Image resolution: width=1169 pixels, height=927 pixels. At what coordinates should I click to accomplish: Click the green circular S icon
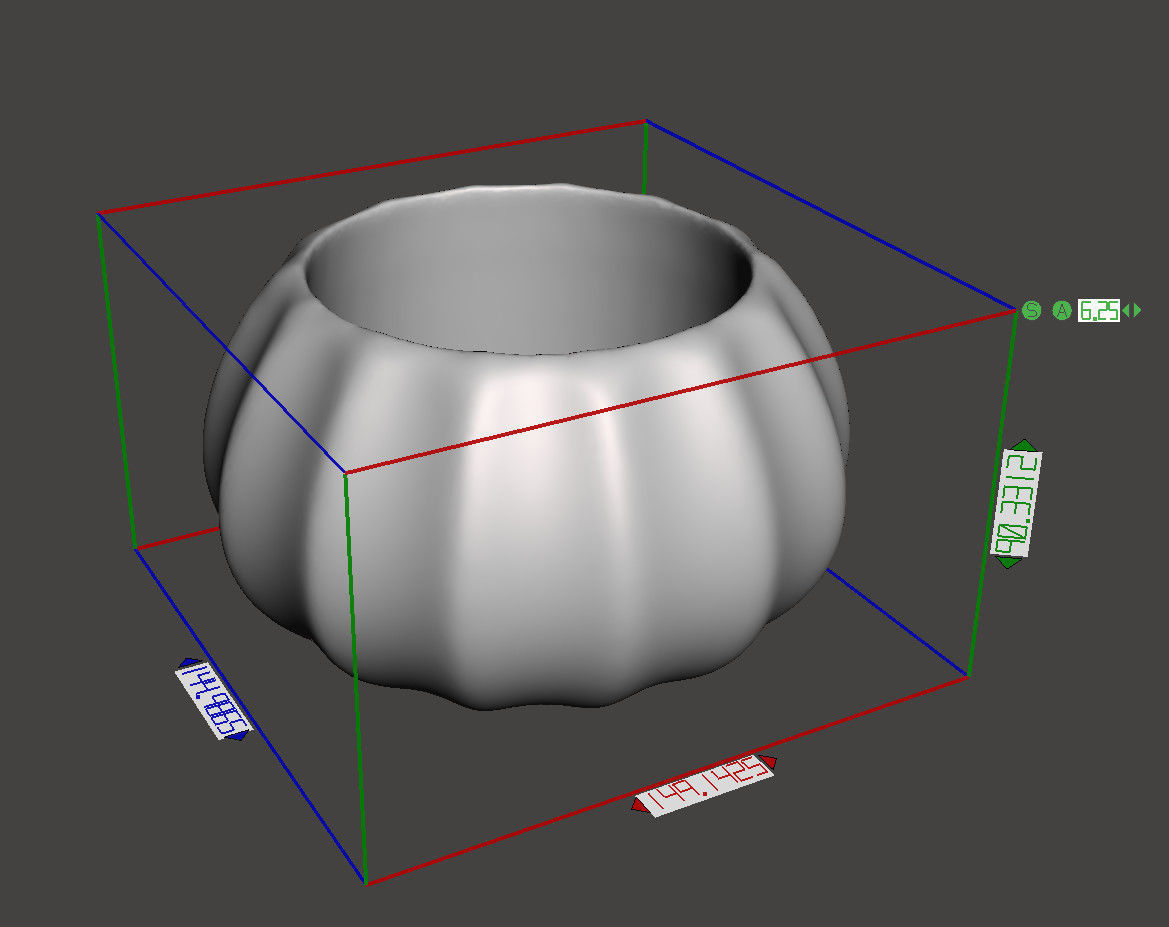click(1031, 310)
